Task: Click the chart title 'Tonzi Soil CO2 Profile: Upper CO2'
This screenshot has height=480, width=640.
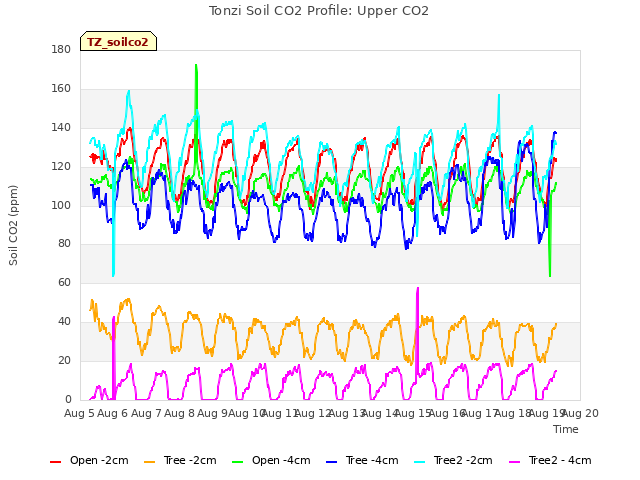Action: pos(319,11)
